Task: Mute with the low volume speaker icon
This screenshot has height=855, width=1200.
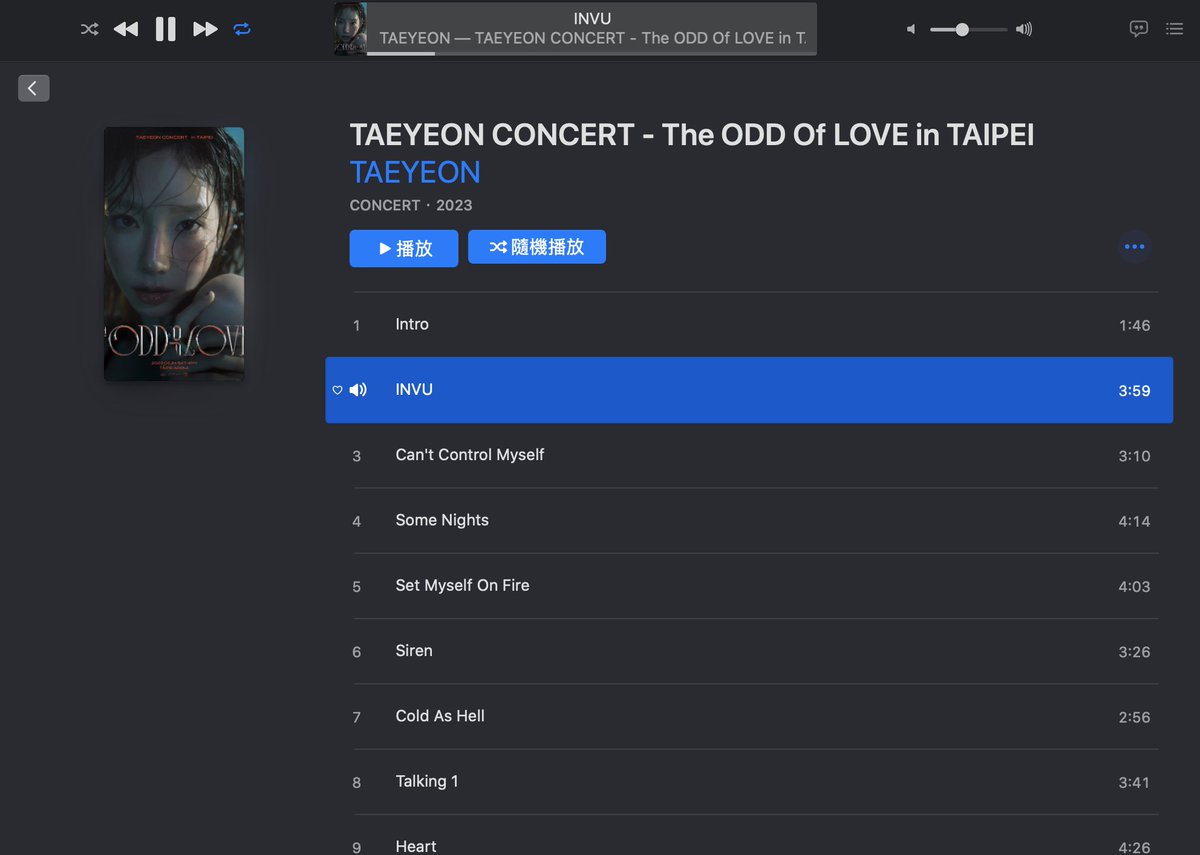Action: tap(911, 29)
